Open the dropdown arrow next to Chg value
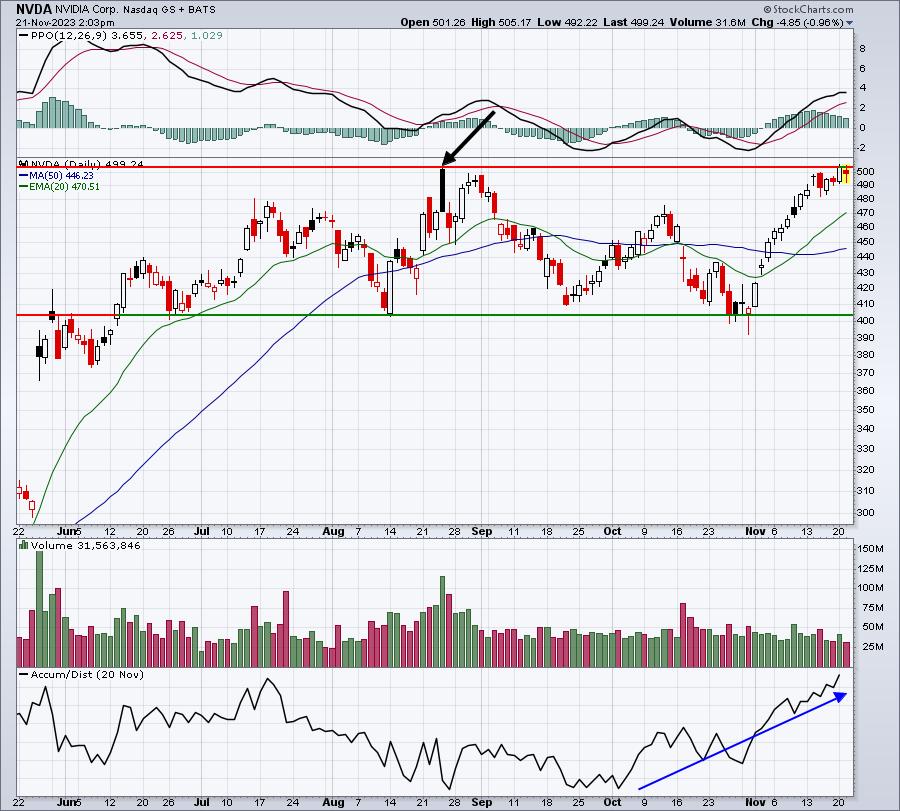 coord(849,23)
